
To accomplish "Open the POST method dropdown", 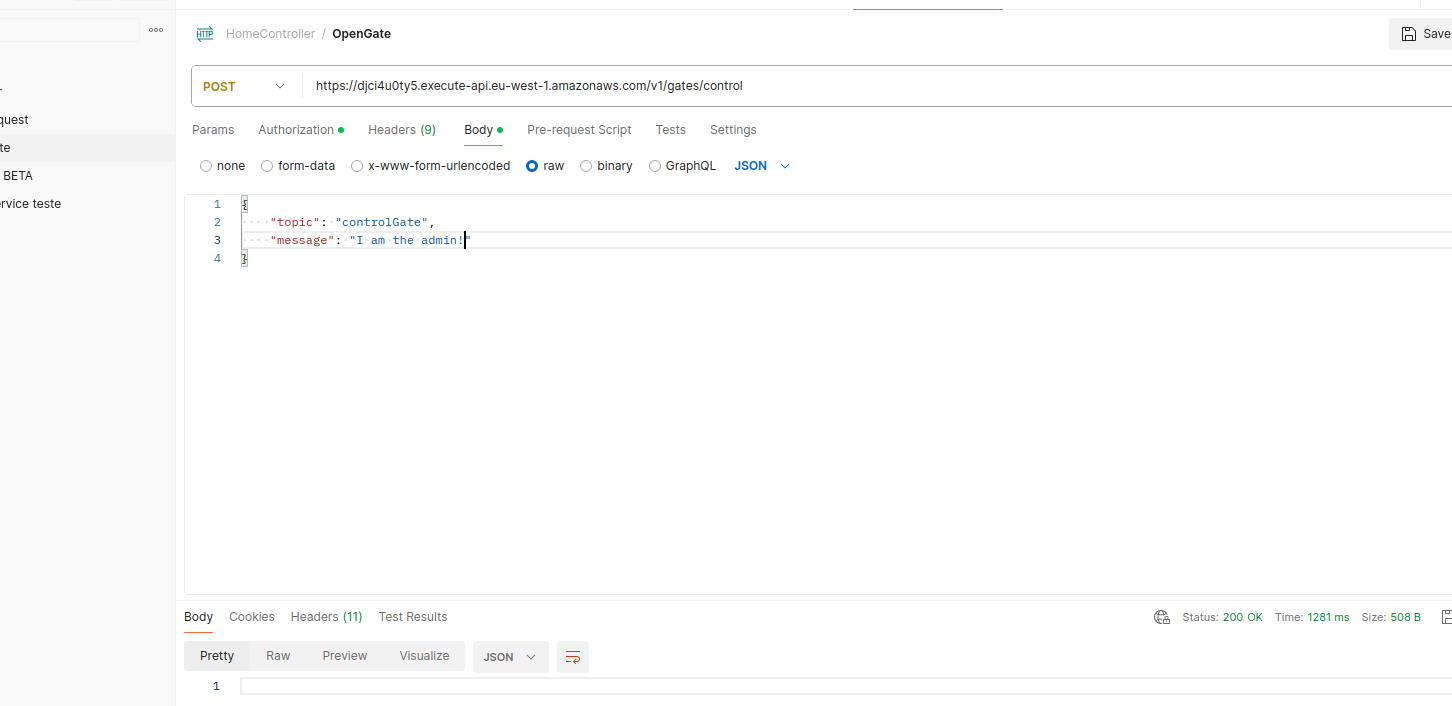I will coord(245,86).
